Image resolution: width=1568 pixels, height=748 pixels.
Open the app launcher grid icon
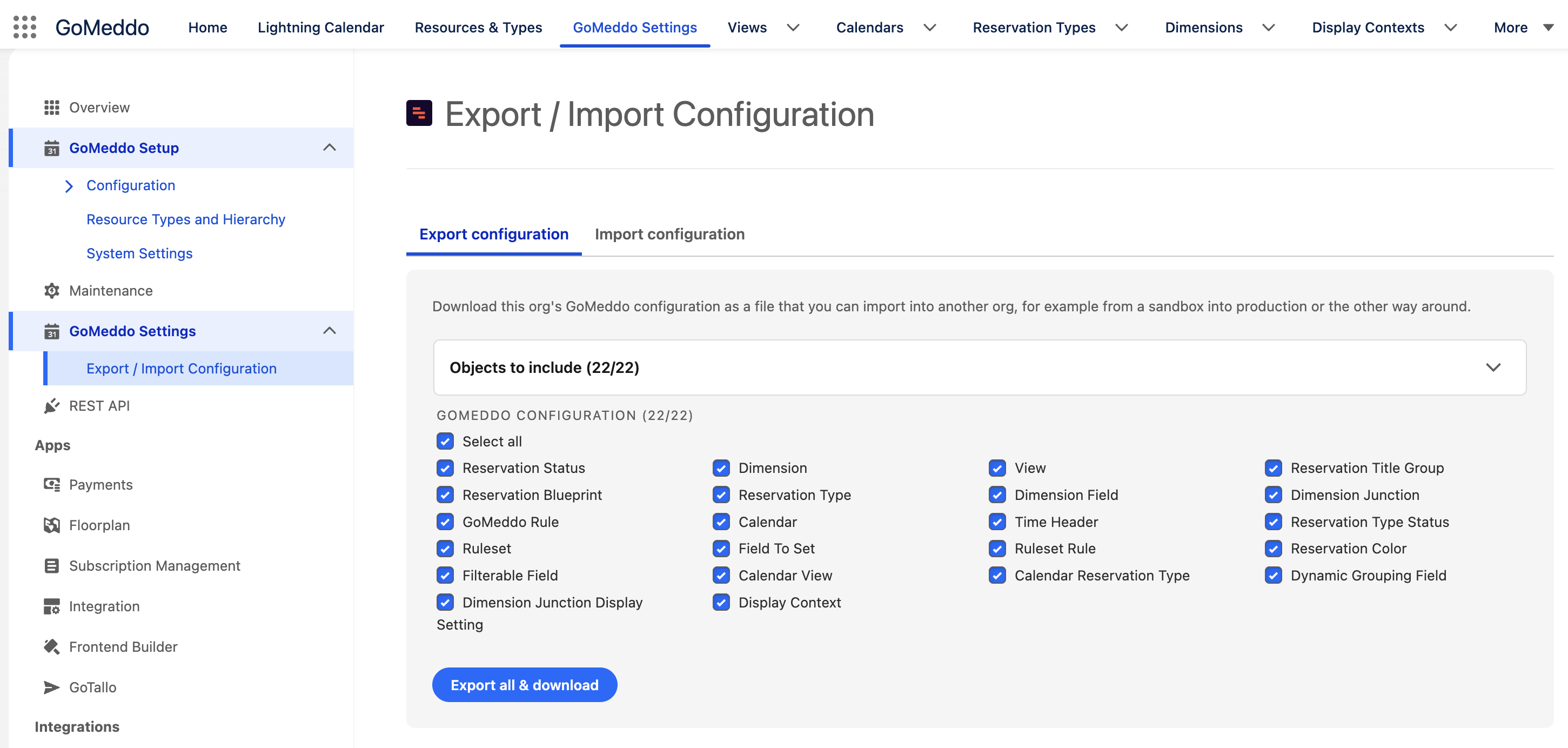coord(25,28)
